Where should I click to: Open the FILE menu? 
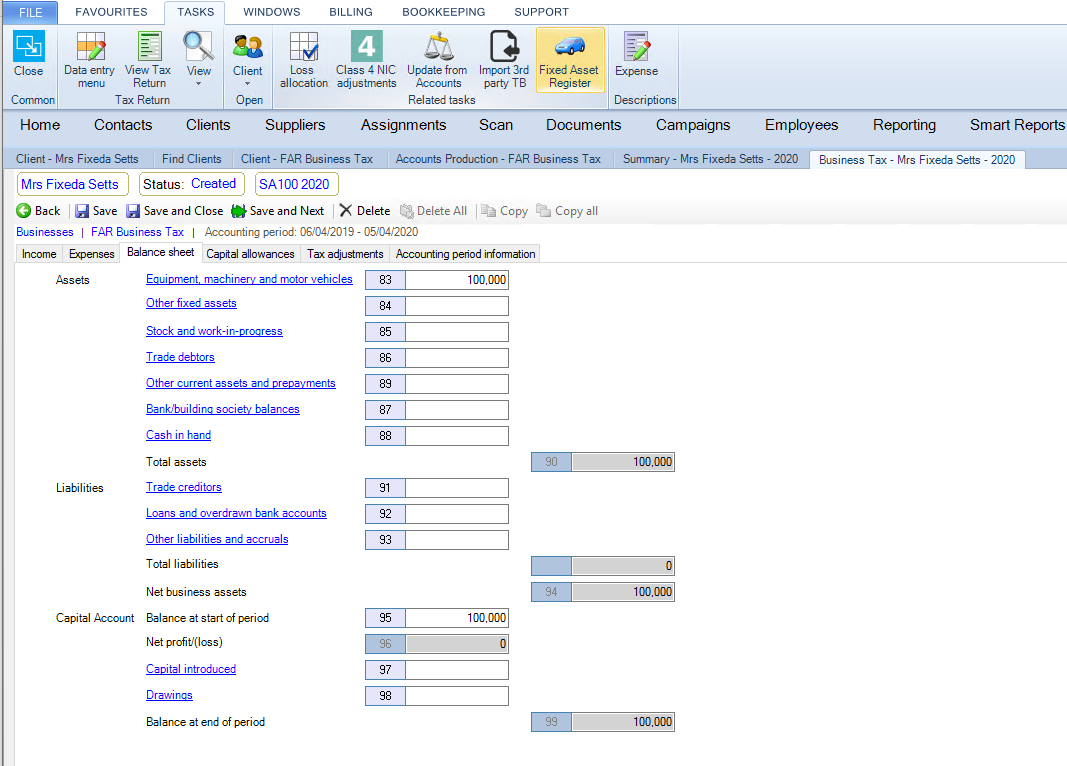click(31, 12)
